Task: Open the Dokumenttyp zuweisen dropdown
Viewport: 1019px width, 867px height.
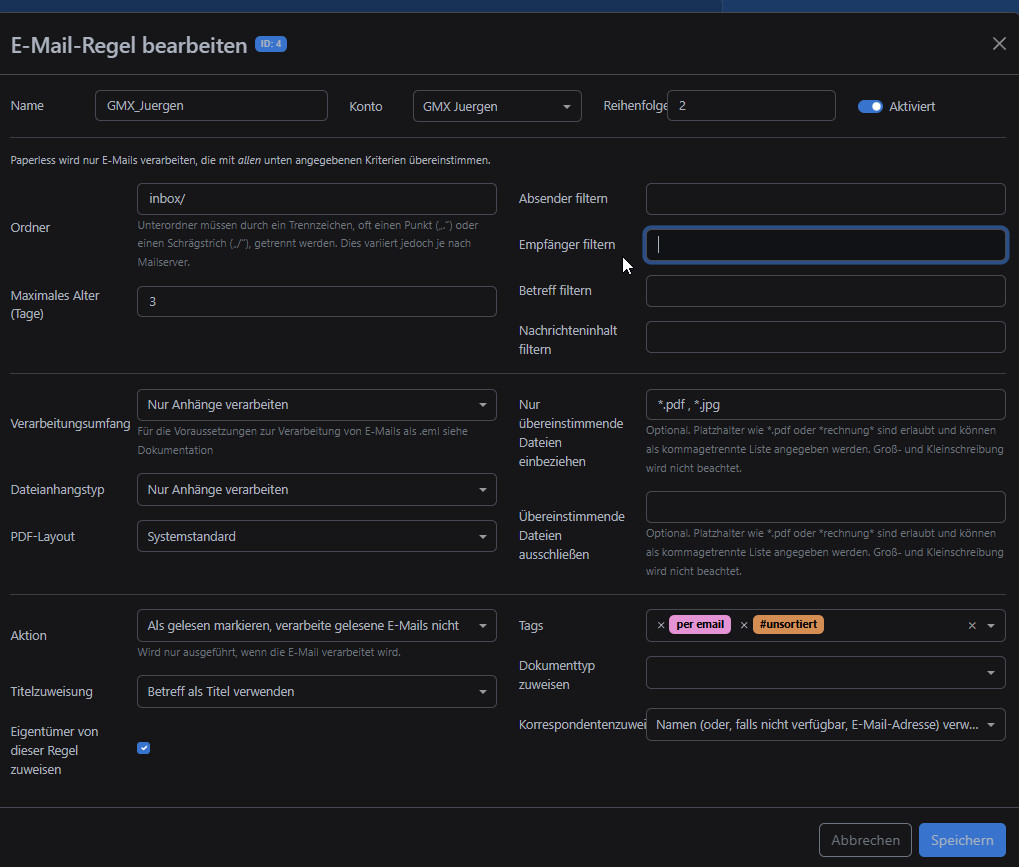Action: (825, 672)
